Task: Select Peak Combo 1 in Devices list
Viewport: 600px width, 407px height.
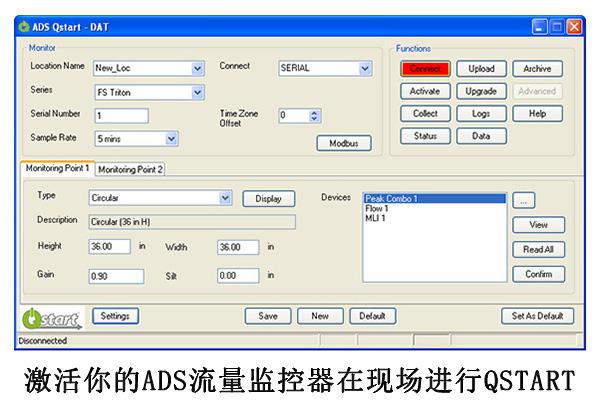Action: pyautogui.click(x=434, y=199)
